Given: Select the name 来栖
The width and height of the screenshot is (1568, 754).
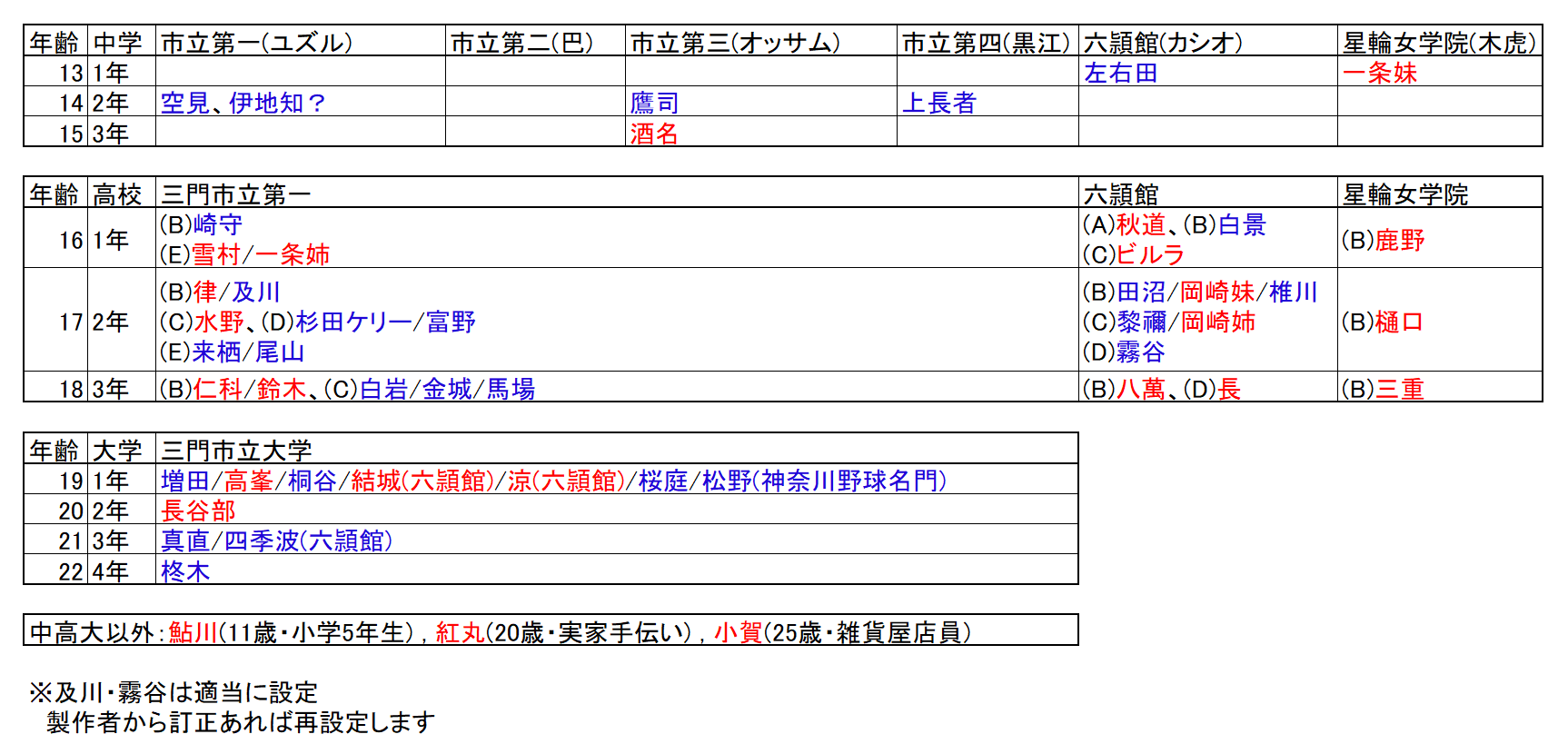Looking at the screenshot, I should tap(218, 352).
